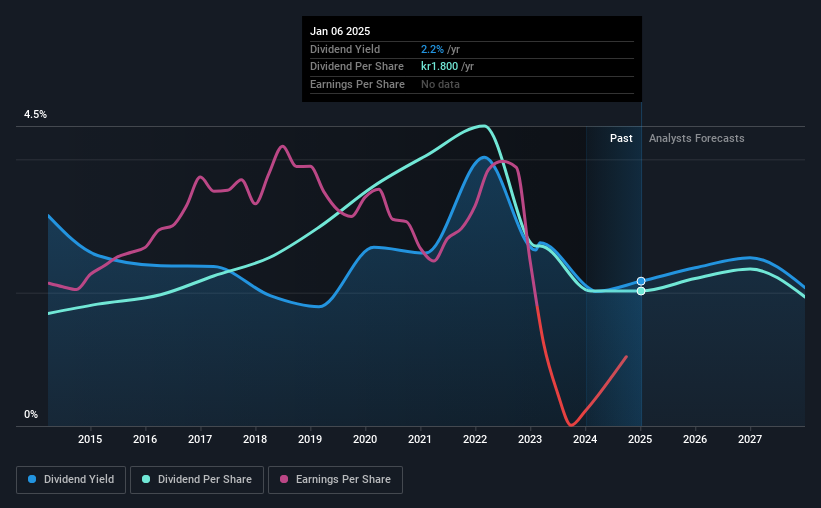The width and height of the screenshot is (821, 508).
Task: Click the 2020 x-axis label
Action: [x=365, y=439]
